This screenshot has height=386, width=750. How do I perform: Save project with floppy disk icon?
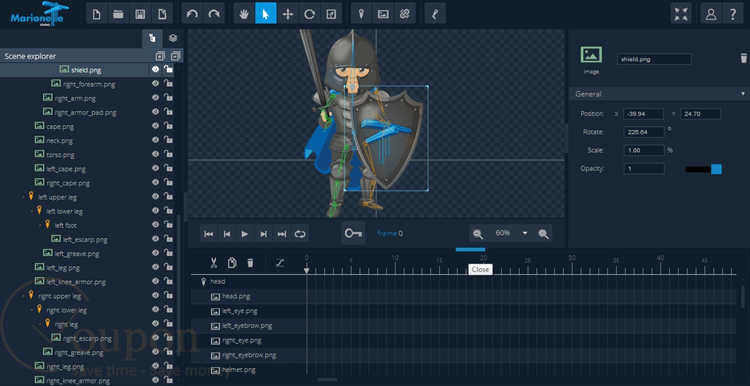point(140,13)
